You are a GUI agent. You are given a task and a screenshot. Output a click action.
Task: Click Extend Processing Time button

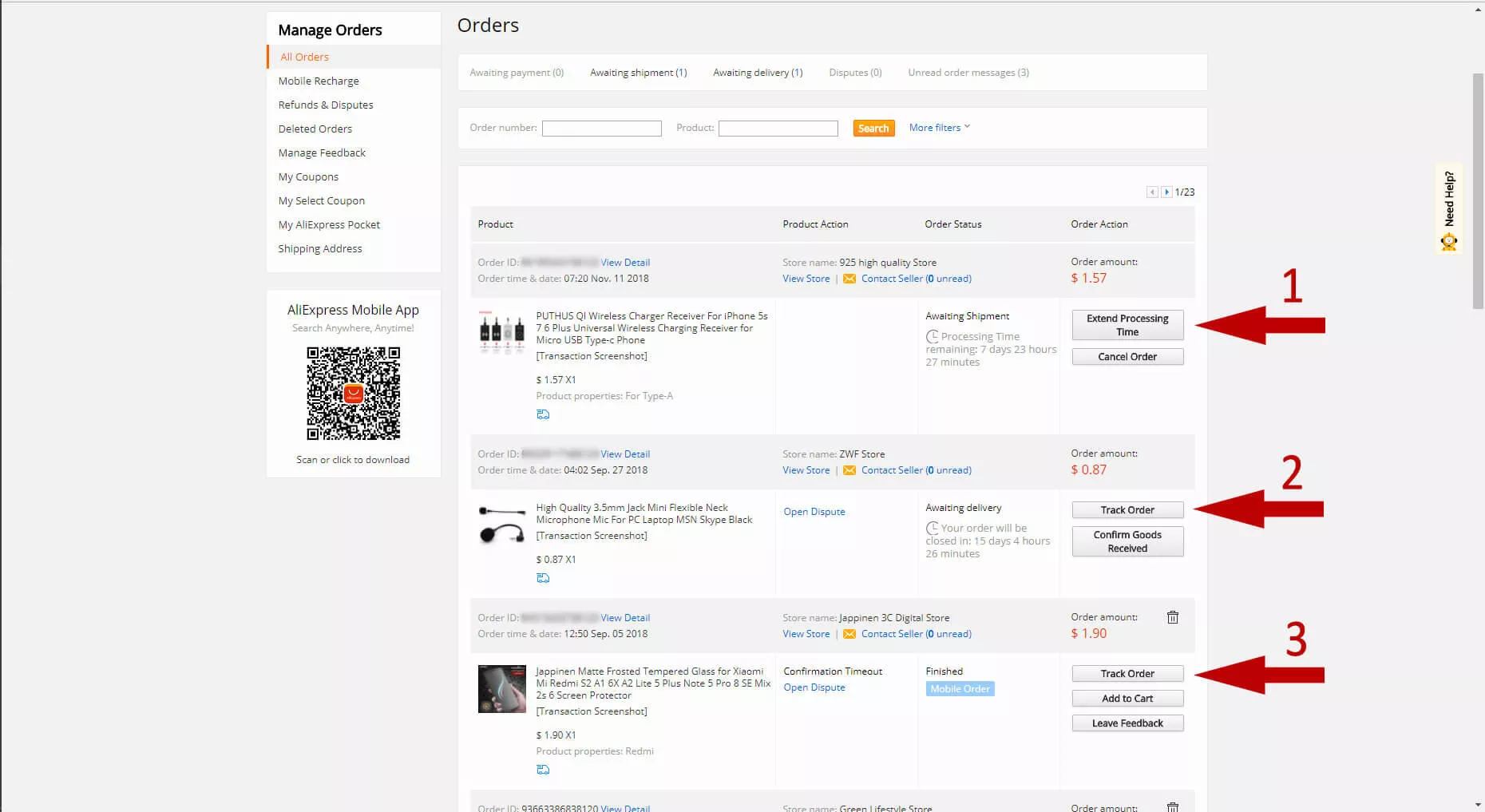click(1127, 325)
